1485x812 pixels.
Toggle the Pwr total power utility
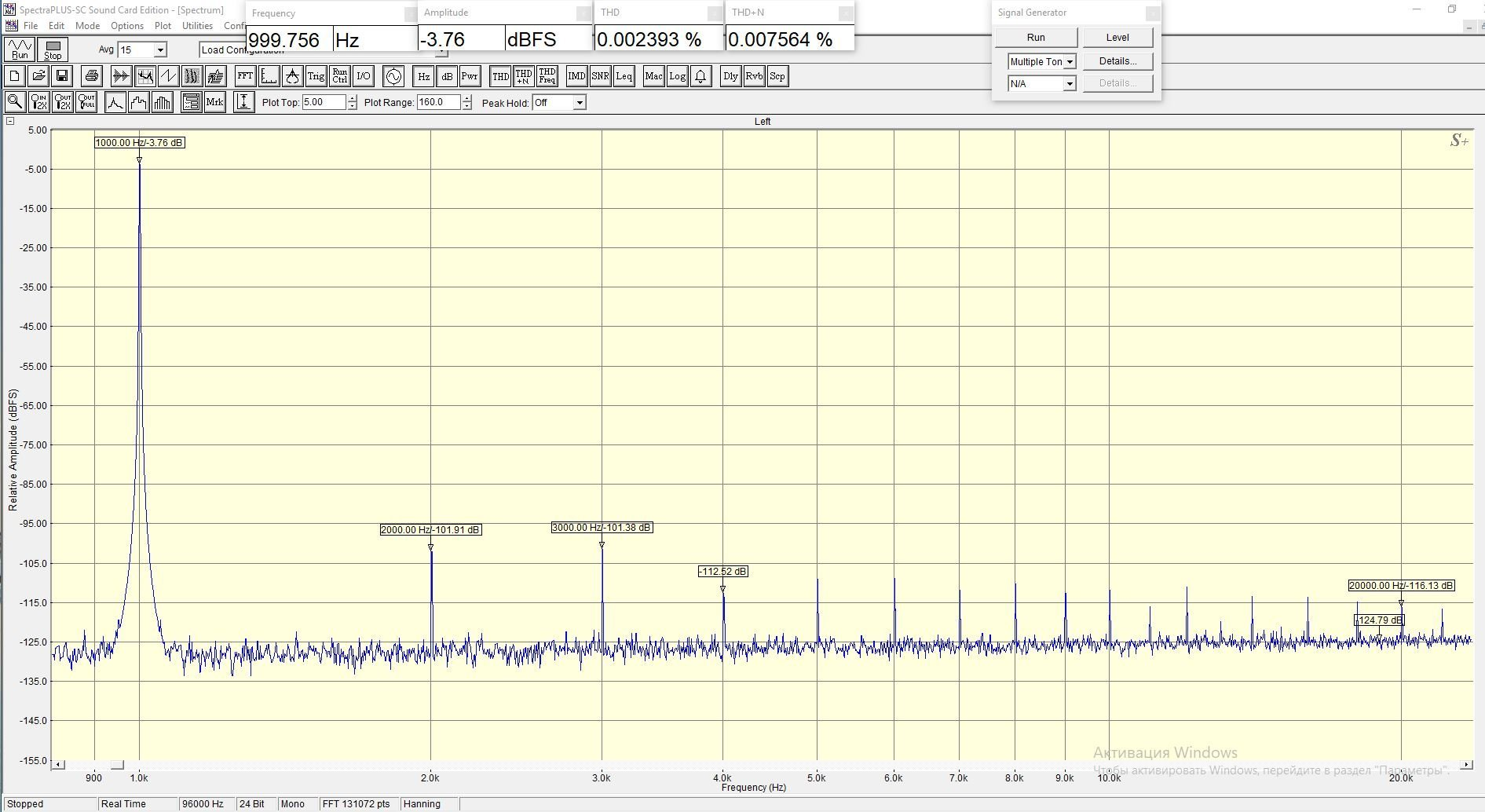coord(470,76)
